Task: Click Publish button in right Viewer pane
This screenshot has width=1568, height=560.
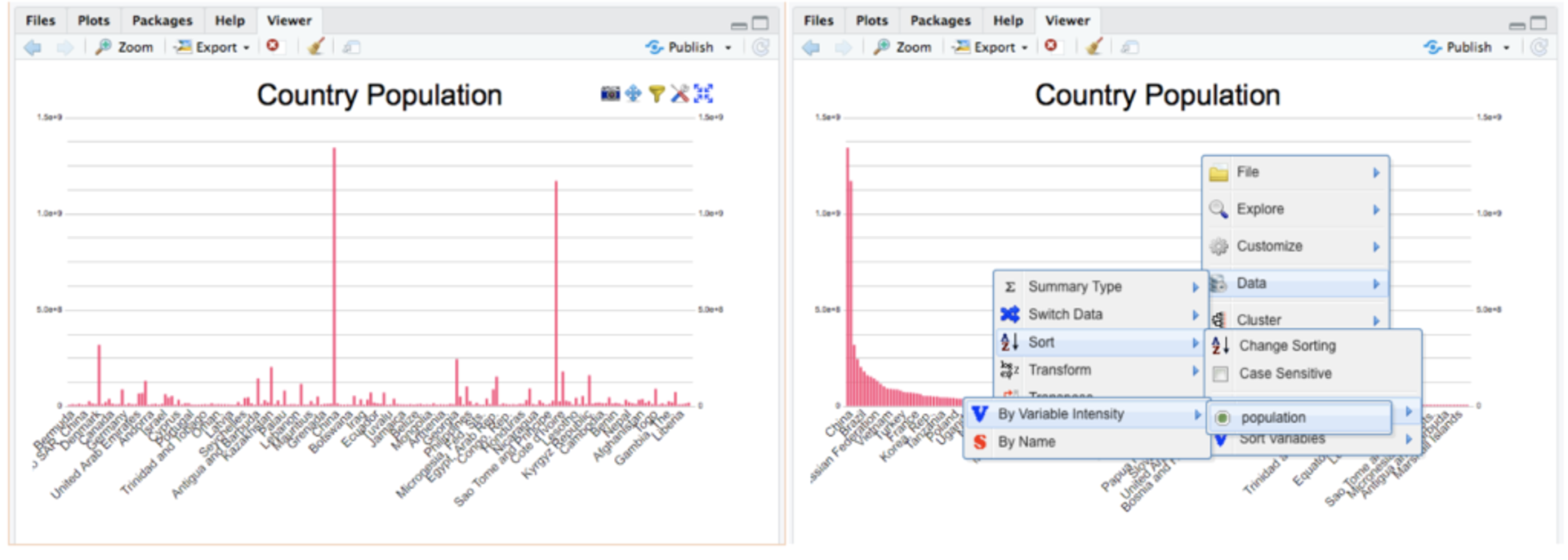Action: [1458, 47]
